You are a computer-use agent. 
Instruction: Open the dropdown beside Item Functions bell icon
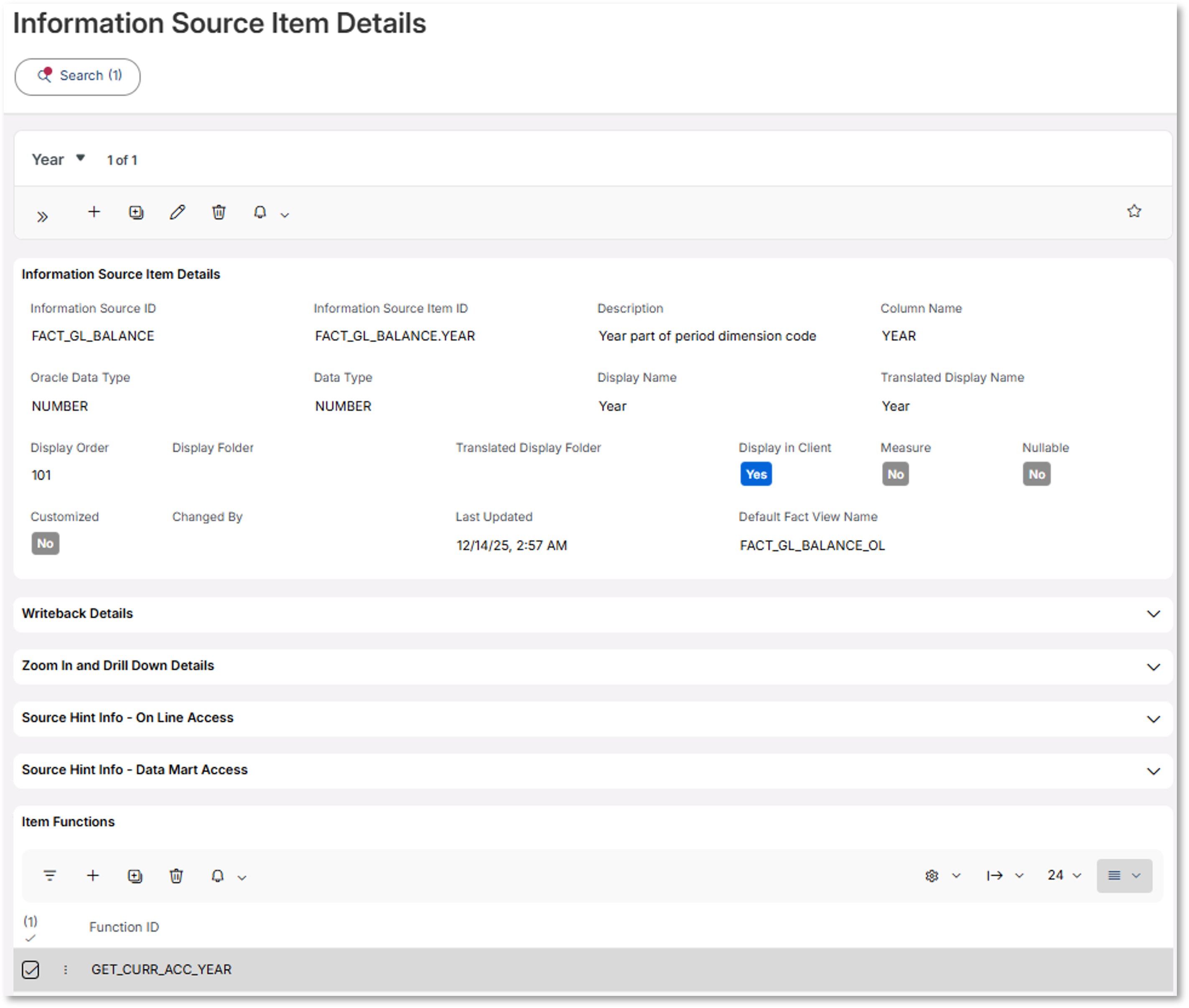[242, 878]
